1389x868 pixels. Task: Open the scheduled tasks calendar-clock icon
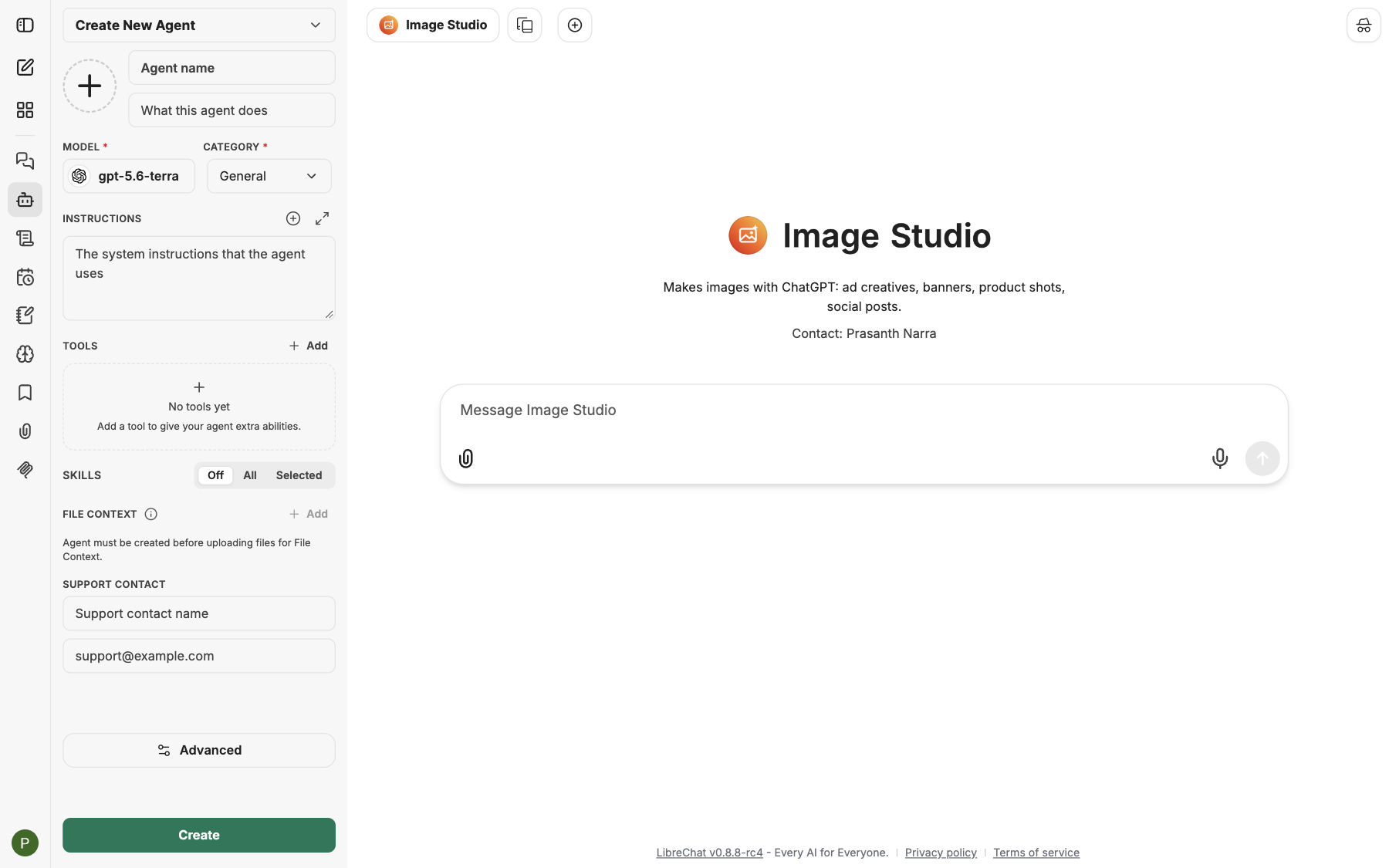(x=25, y=276)
